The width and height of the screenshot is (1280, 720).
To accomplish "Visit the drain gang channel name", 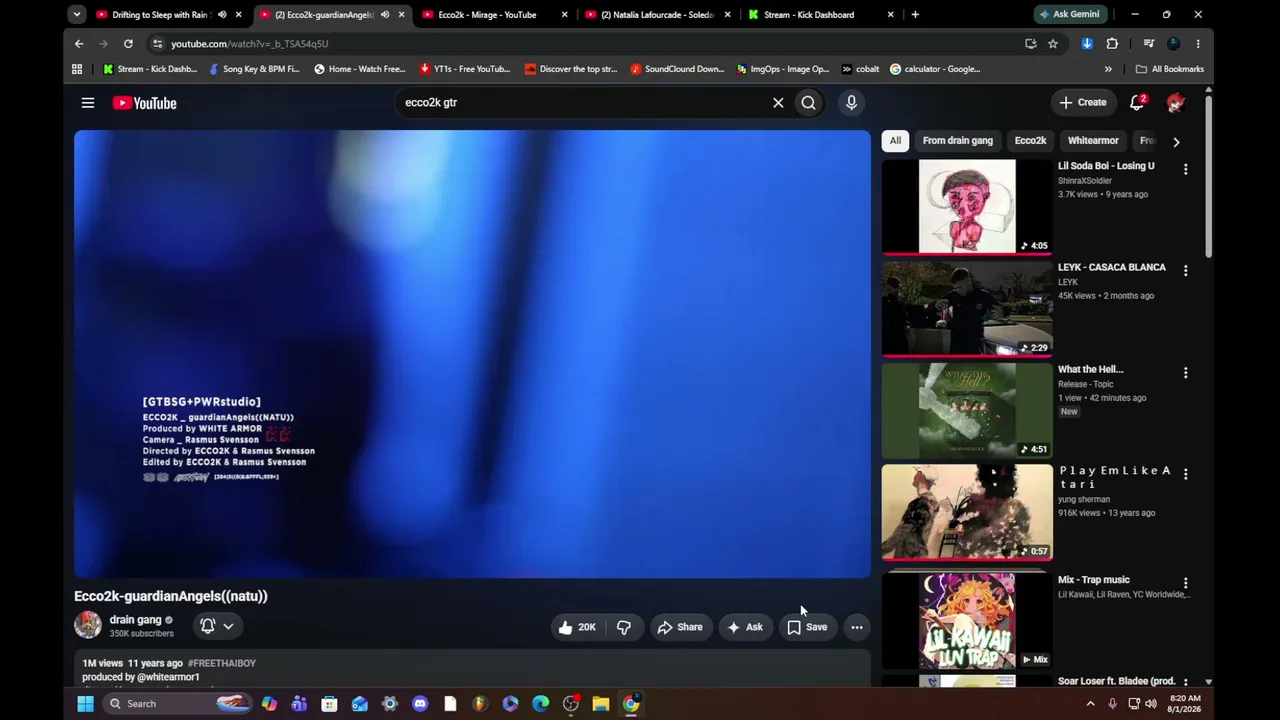I will pos(135,620).
